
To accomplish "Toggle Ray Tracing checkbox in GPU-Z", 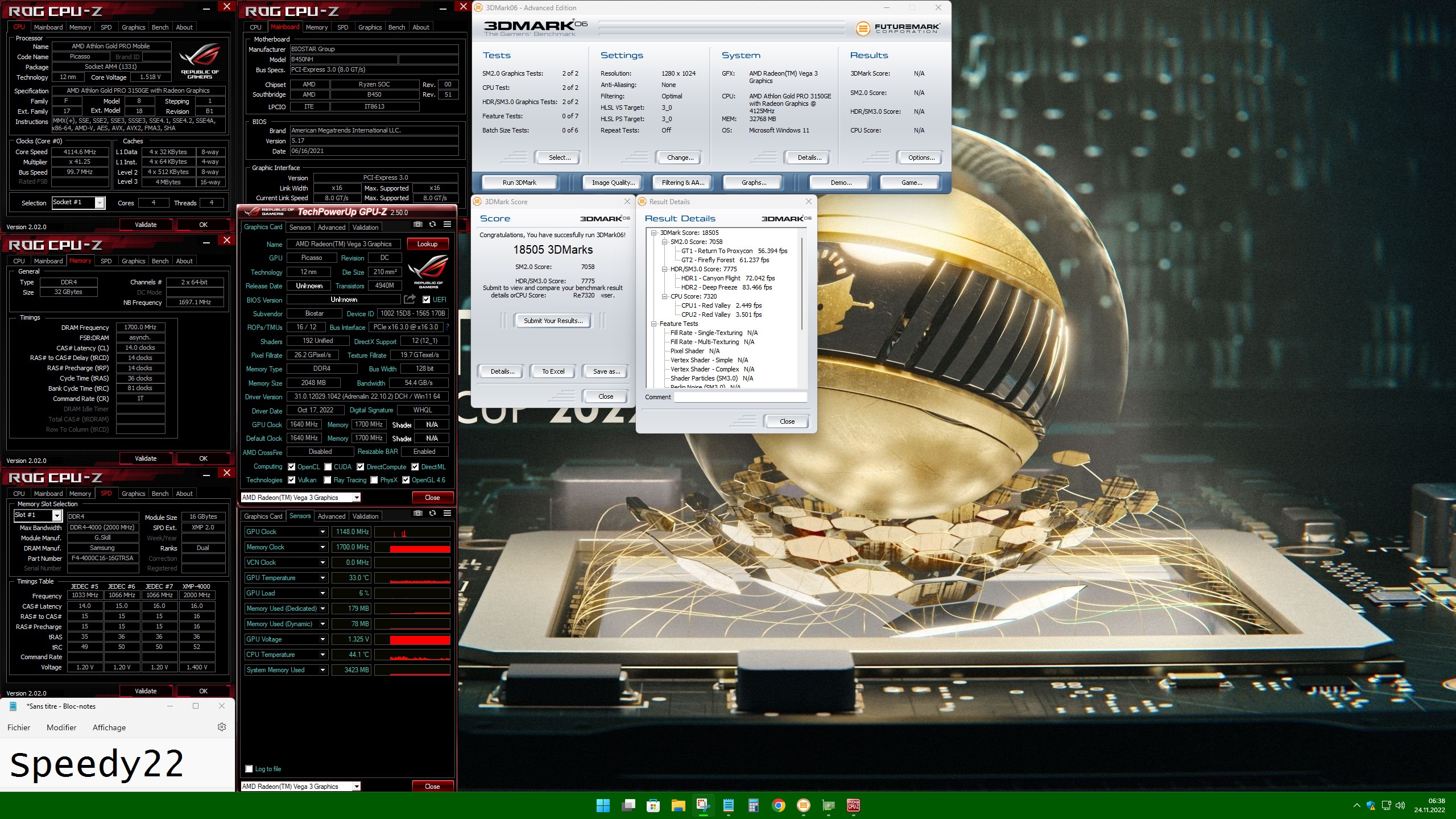I will tap(328, 480).
